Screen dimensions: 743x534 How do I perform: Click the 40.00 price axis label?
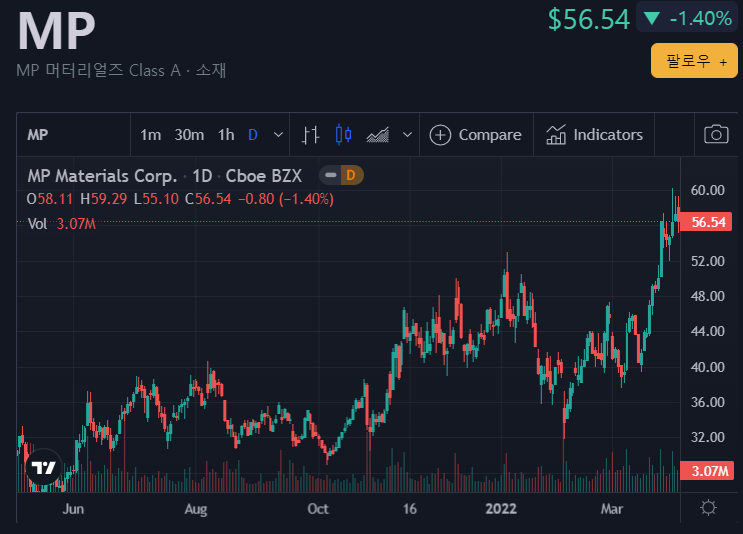pos(707,367)
